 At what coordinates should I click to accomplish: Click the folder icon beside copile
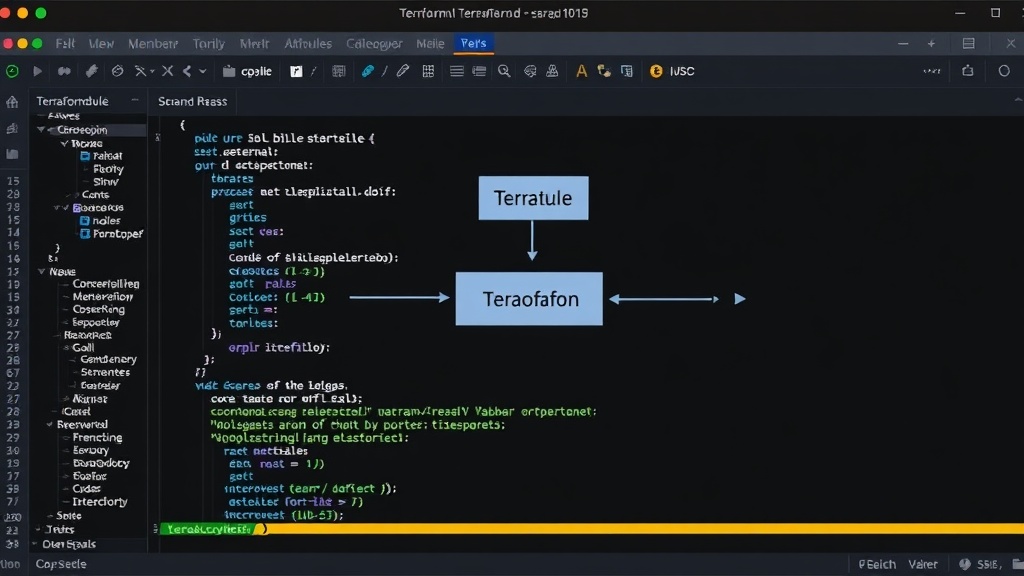tap(229, 71)
